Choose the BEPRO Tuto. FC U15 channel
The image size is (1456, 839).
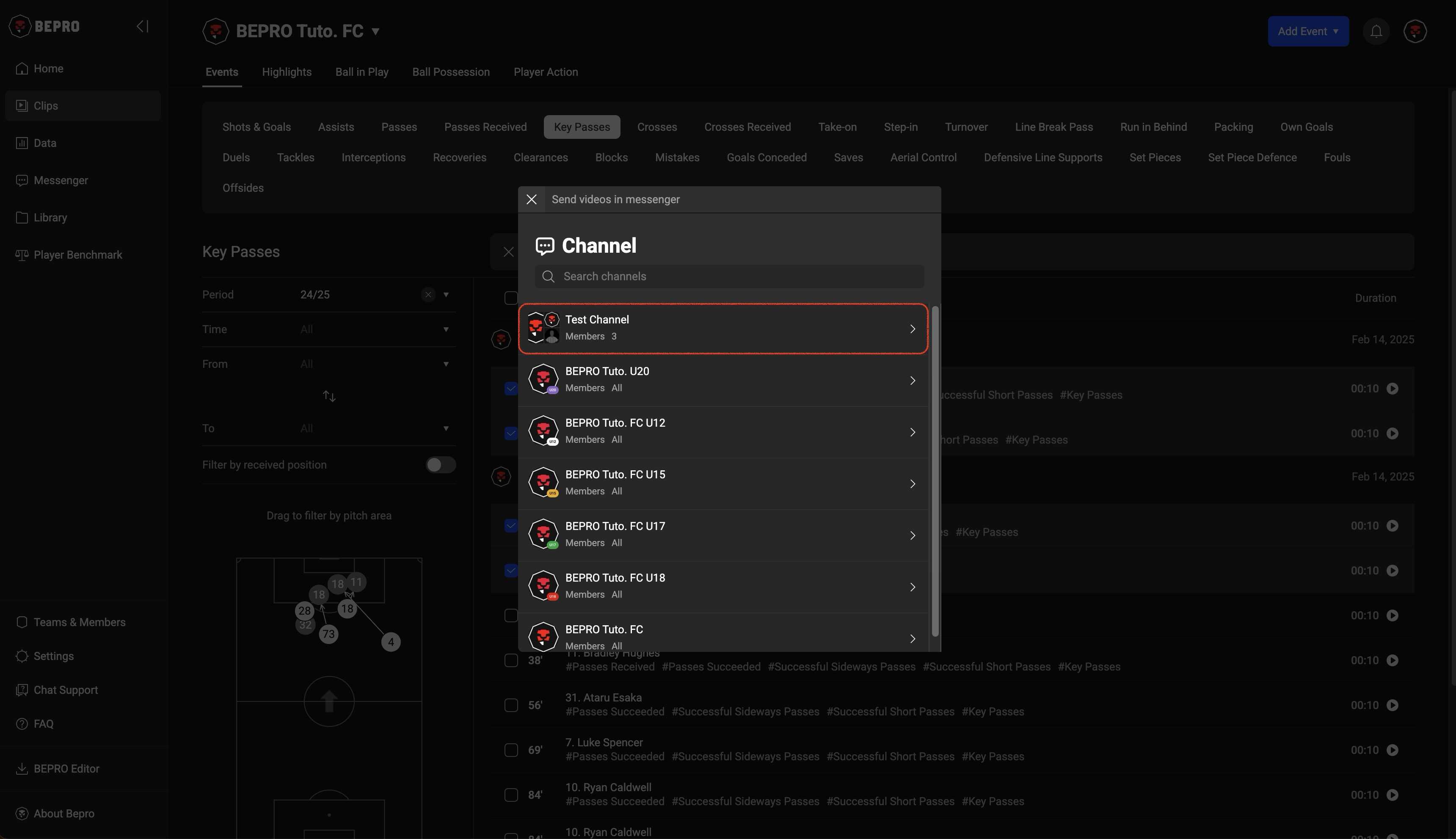(722, 483)
